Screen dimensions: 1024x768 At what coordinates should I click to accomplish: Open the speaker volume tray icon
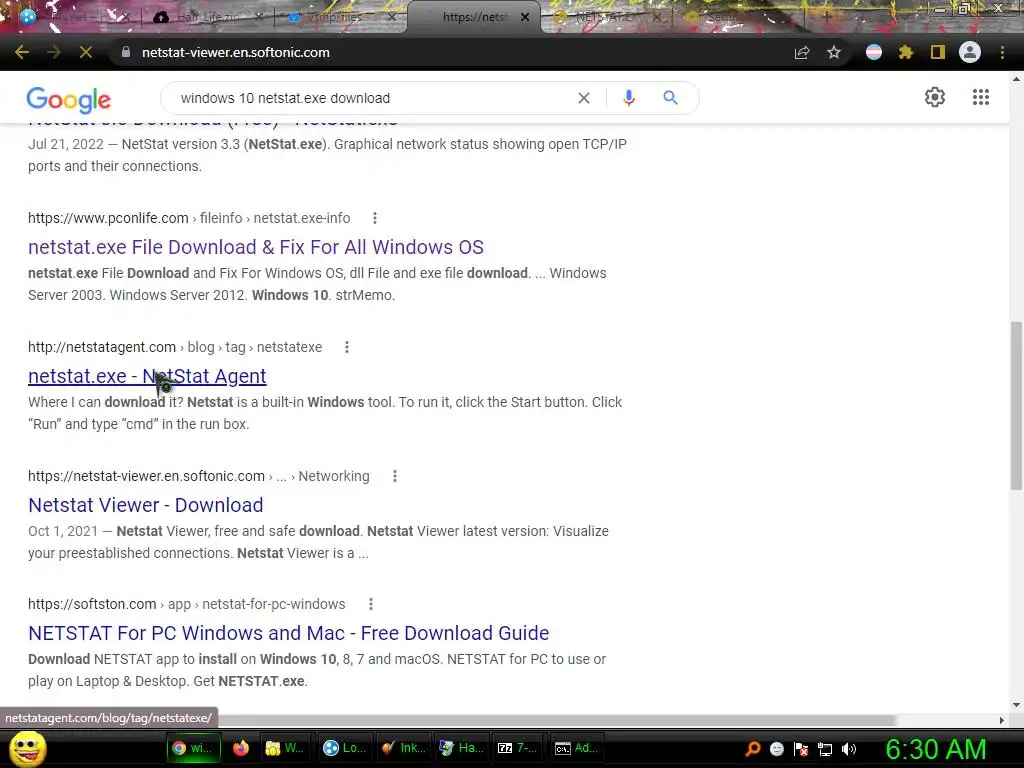849,749
